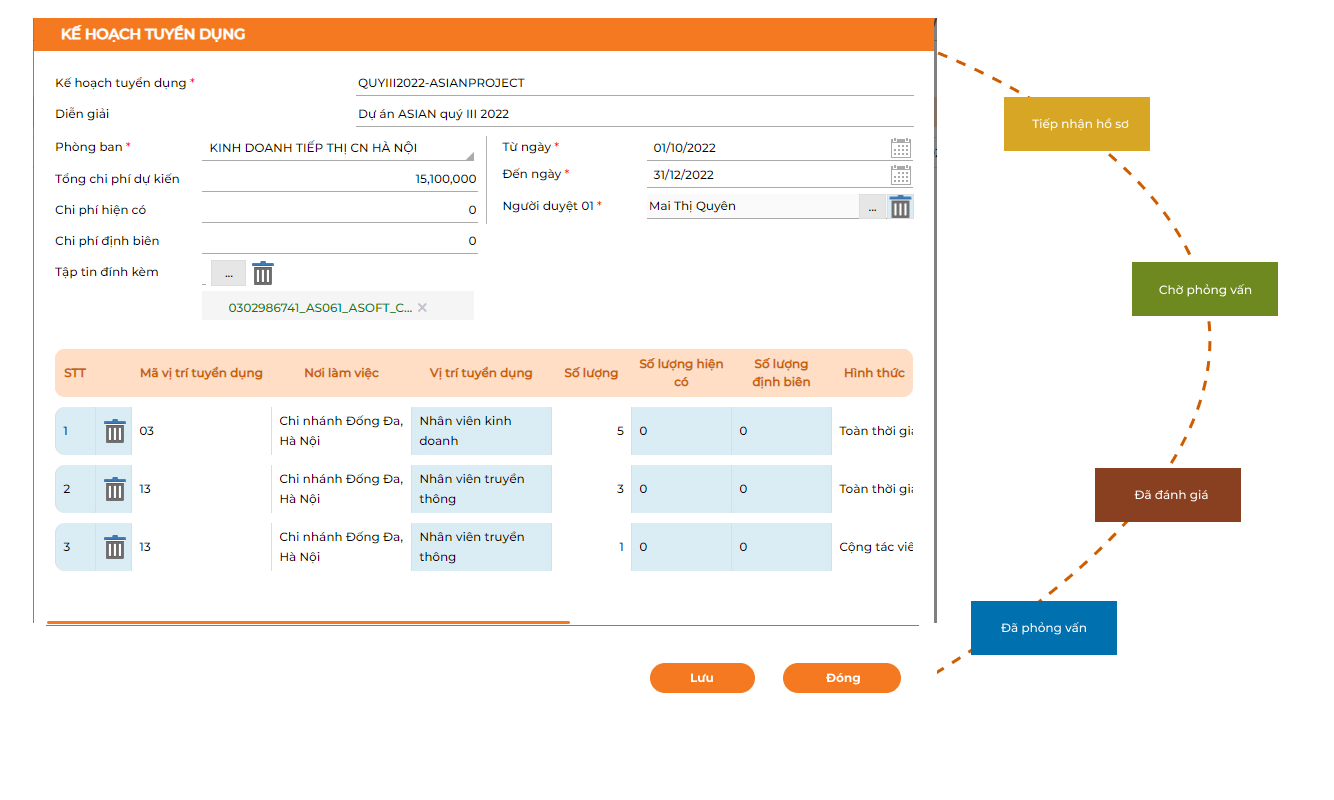Open the Đến ngày calendar picker
The width and height of the screenshot is (1334, 800).
(x=900, y=175)
